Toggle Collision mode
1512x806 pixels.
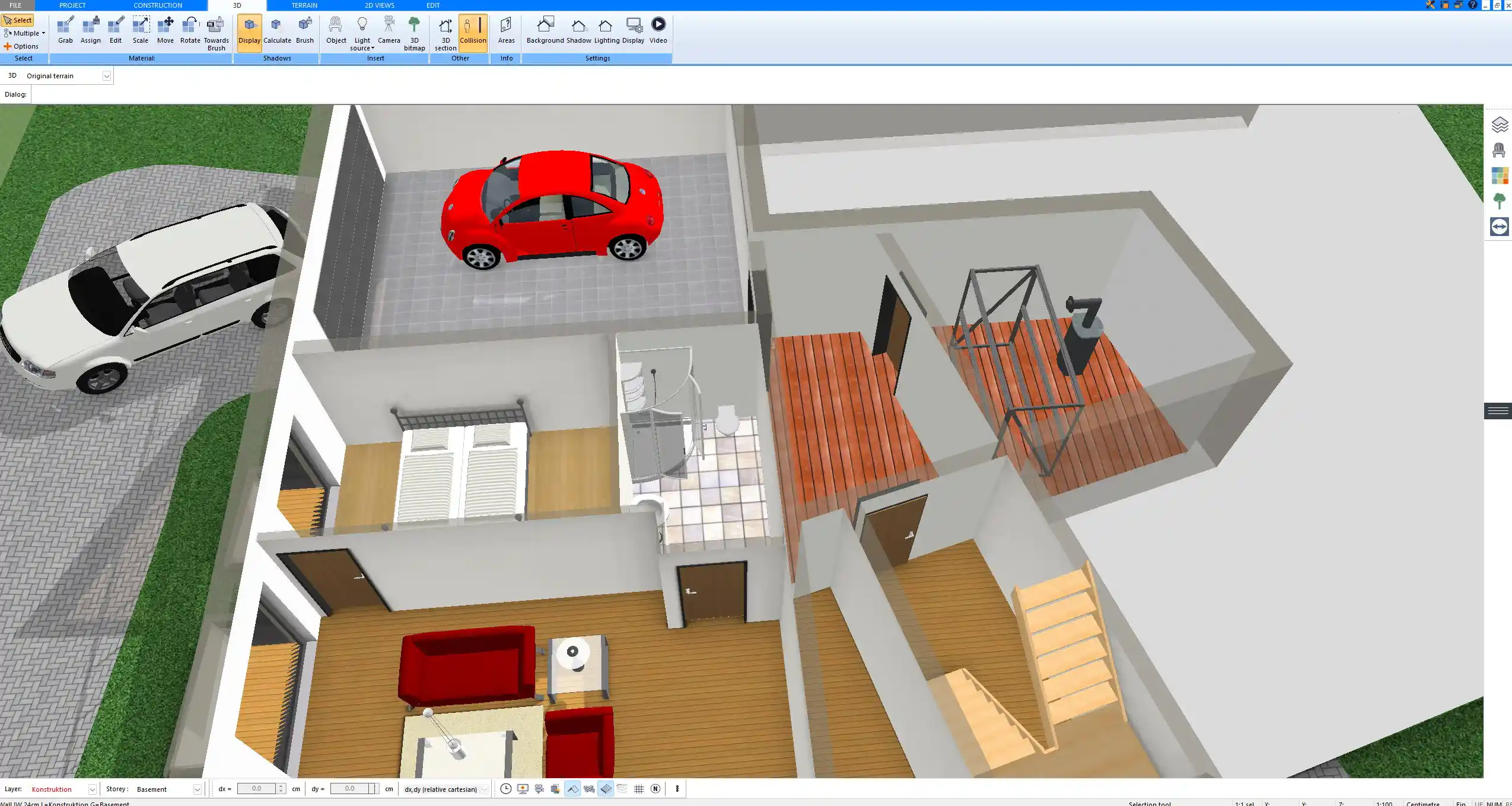[x=473, y=33]
